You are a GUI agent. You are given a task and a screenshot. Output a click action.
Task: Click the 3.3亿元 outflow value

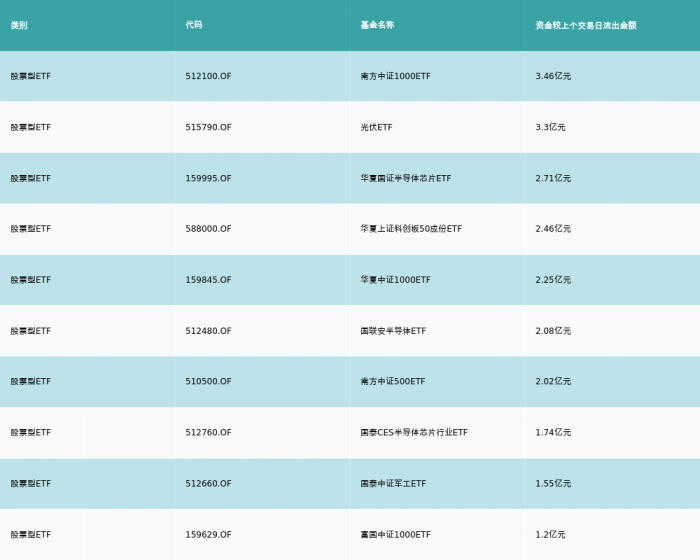click(550, 127)
